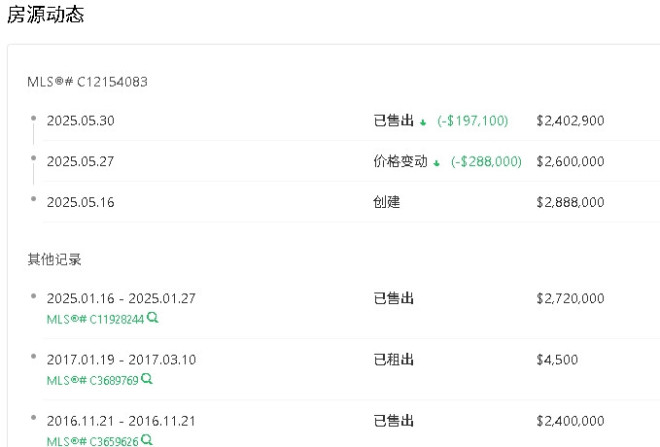Click the 2025.01.16 - 2025.01.27 record date
The image size is (660, 447).
121,298
